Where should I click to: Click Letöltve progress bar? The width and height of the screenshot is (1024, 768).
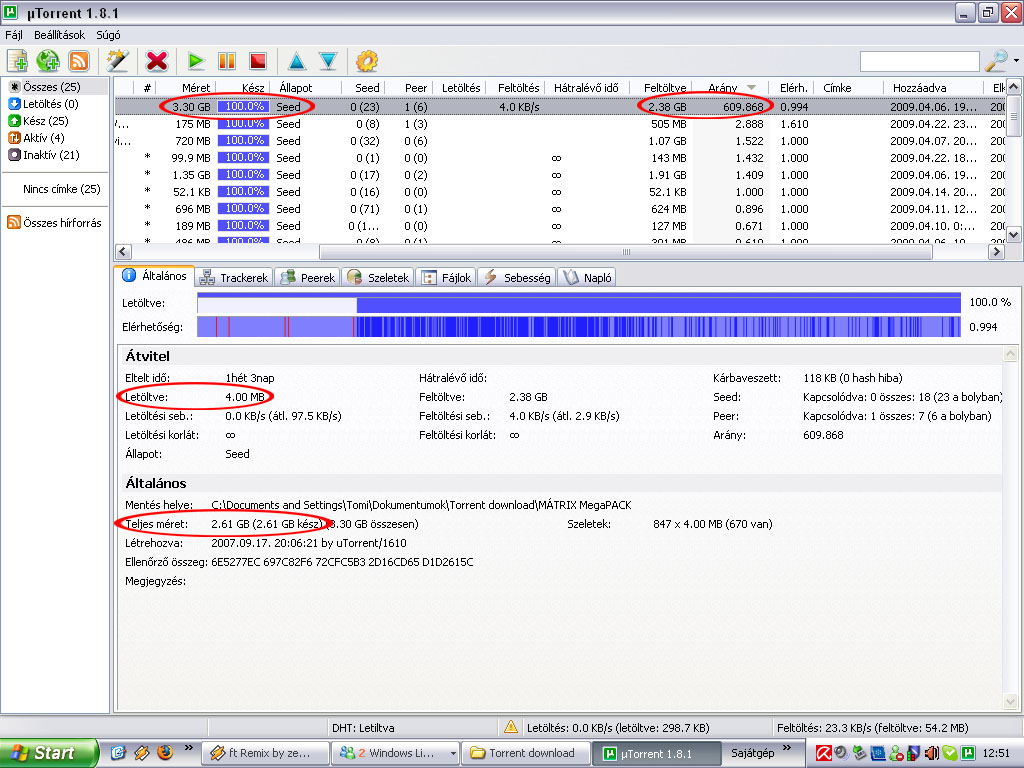579,303
